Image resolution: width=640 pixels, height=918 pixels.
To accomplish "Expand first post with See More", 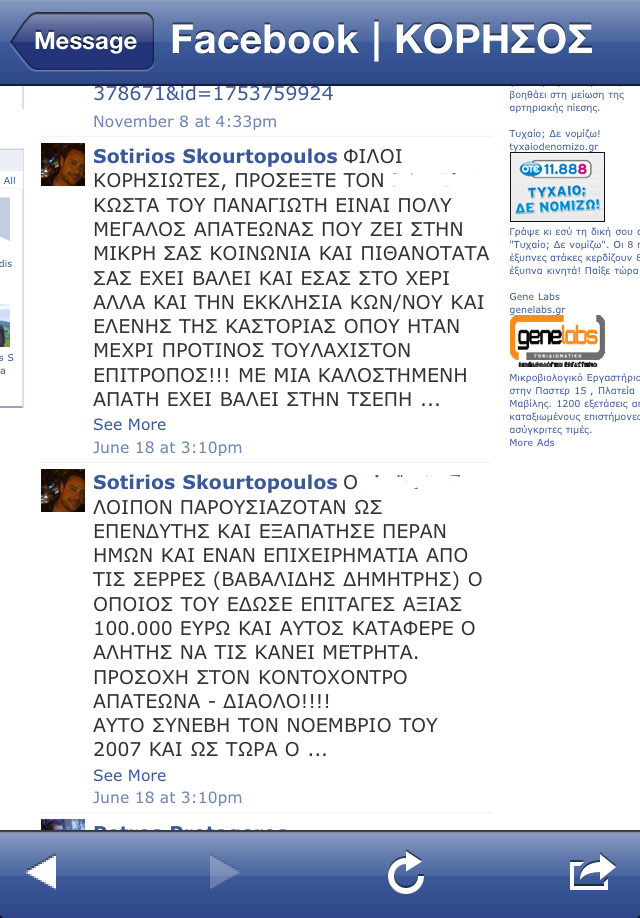I will (x=129, y=424).
